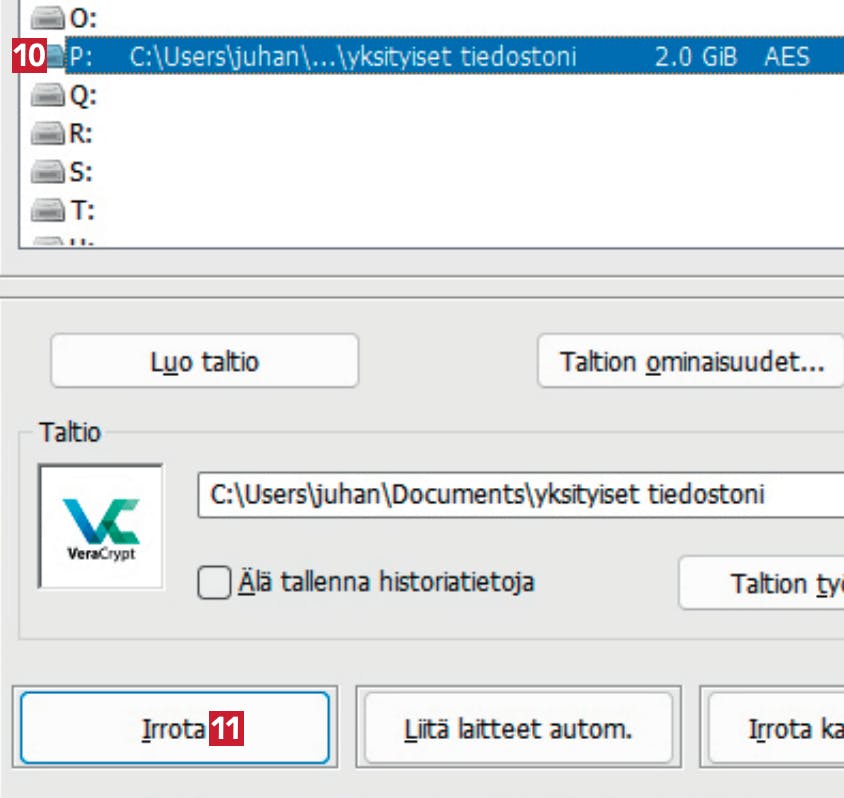The image size is (844, 798).
Task: Open Taltion ominaisuudet dialog
Action: pos(691,361)
